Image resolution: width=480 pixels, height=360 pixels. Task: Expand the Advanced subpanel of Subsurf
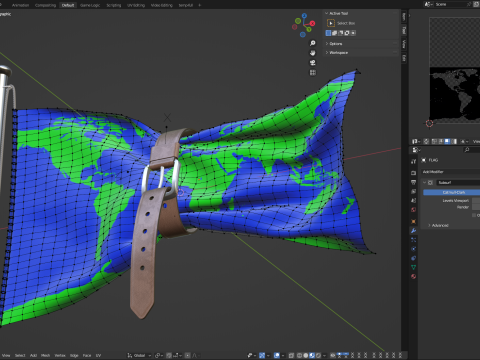coord(429,225)
